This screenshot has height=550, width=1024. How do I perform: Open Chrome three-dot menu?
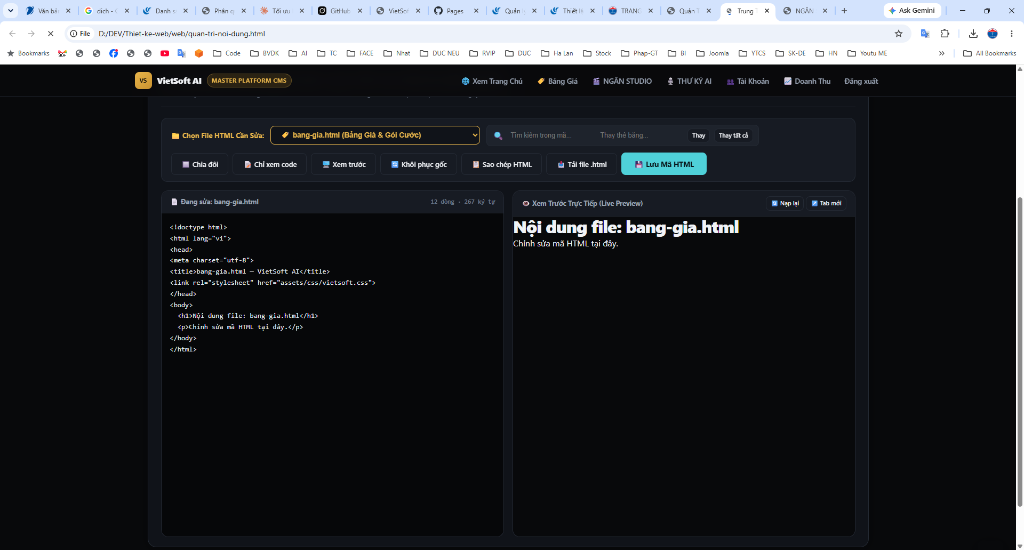(x=1012, y=33)
